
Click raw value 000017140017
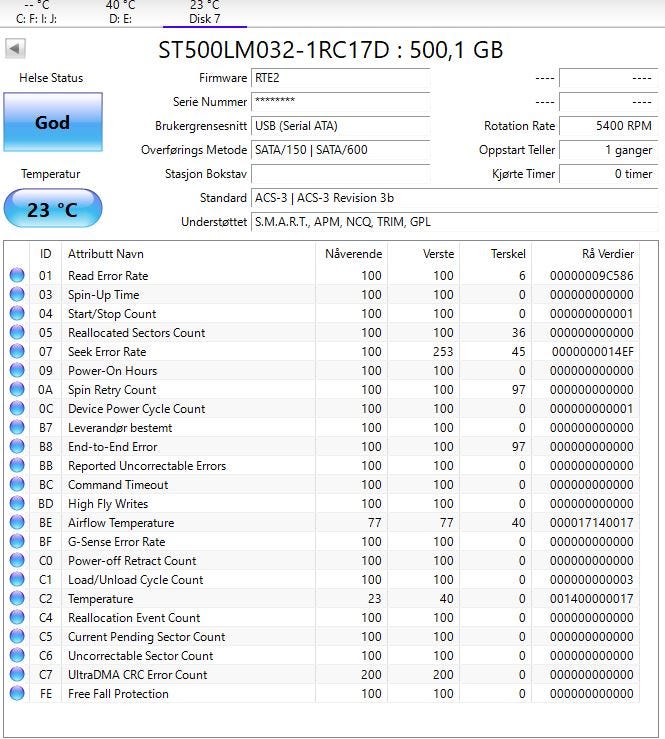pyautogui.click(x=591, y=523)
